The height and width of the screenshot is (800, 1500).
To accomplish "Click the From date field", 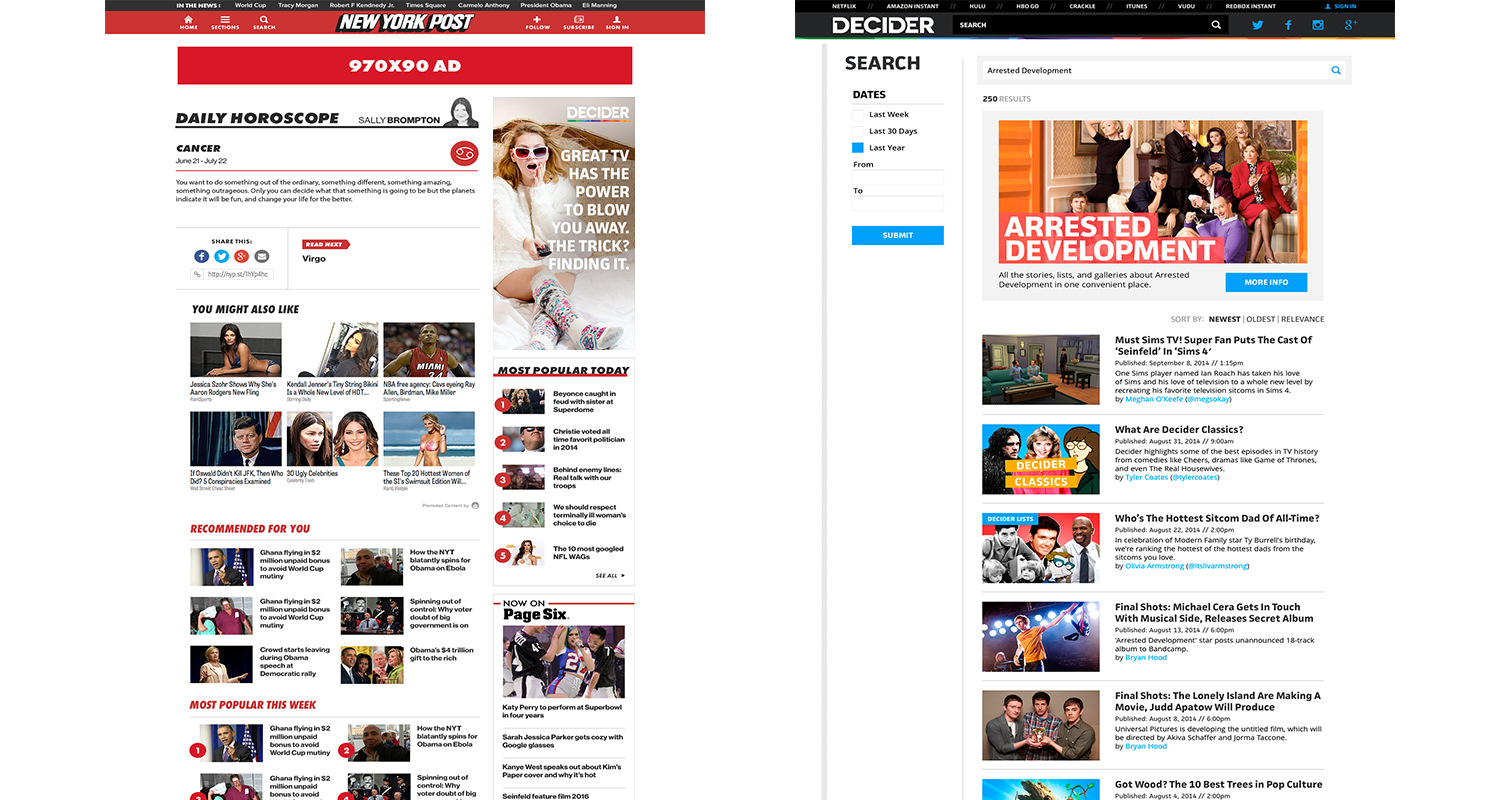I will (898, 177).
